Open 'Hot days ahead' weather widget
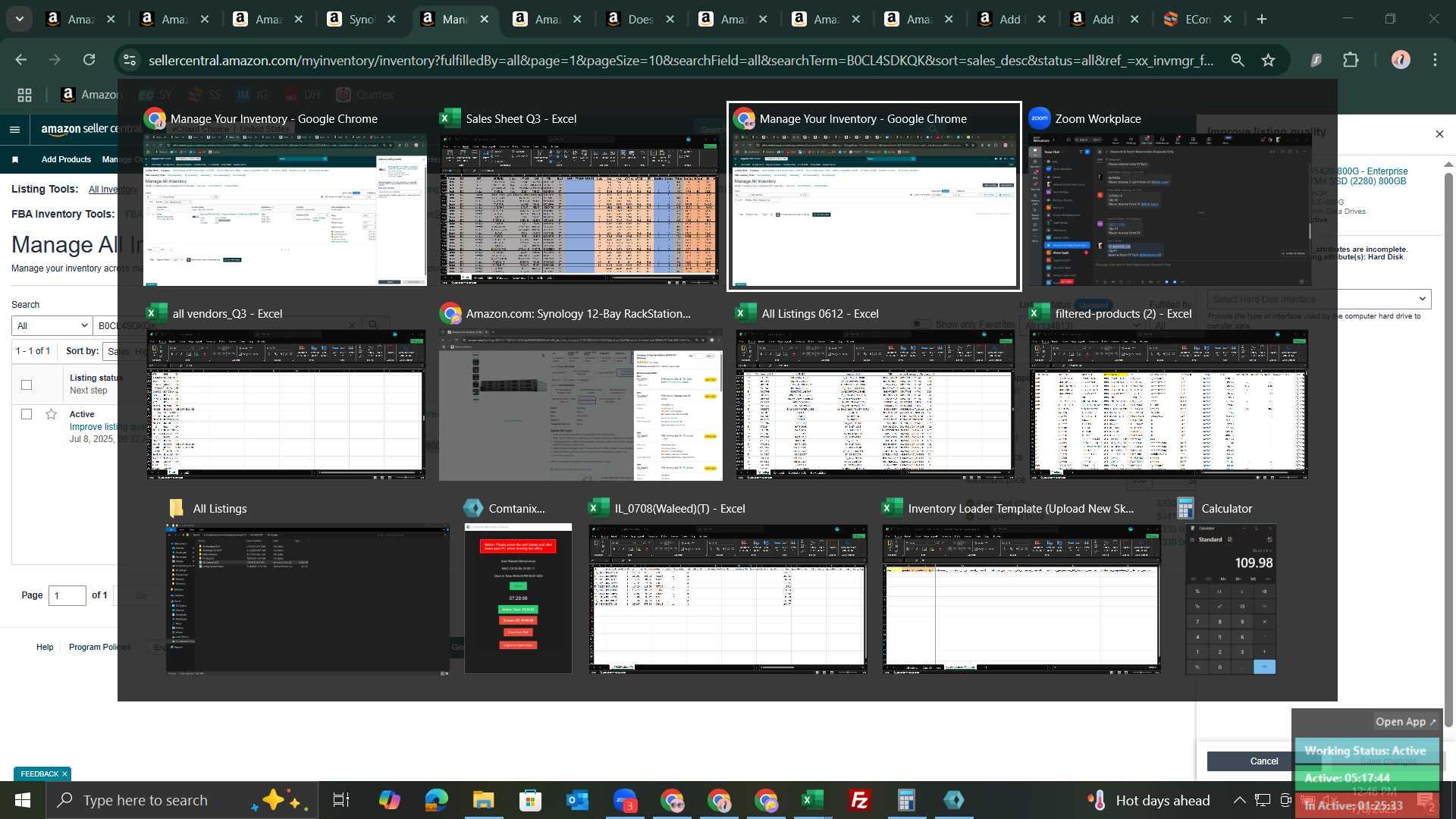 (x=1149, y=800)
